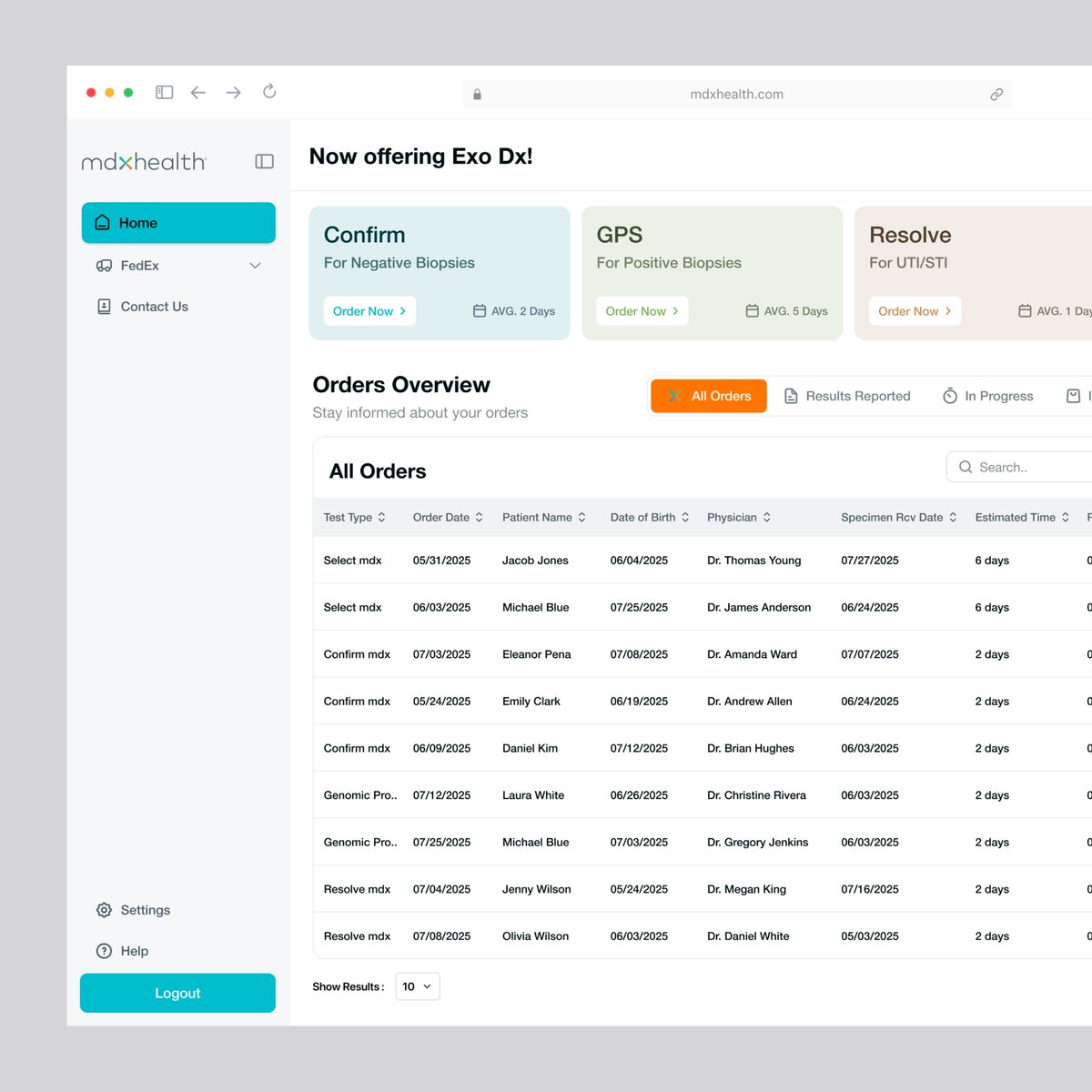Click Jenny Wilson patient name
The height and width of the screenshot is (1092, 1092).
(x=537, y=889)
